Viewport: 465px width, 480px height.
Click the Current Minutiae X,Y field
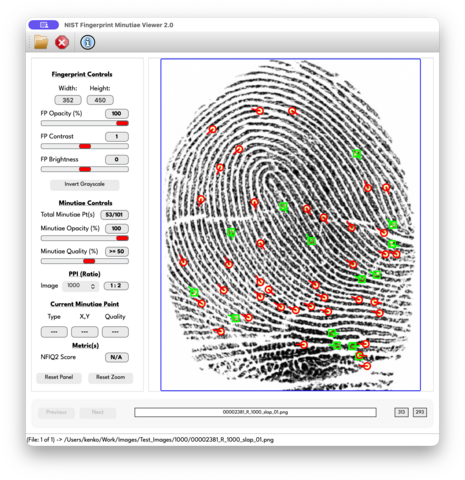click(85, 332)
